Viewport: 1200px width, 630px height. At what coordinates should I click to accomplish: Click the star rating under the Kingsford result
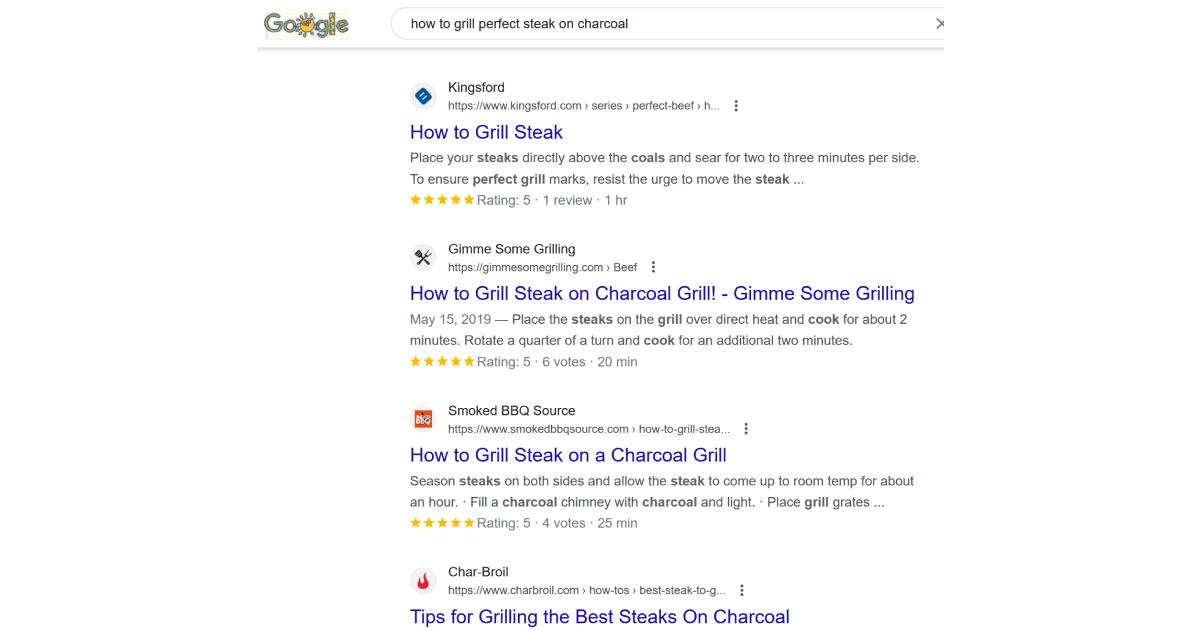tap(443, 200)
